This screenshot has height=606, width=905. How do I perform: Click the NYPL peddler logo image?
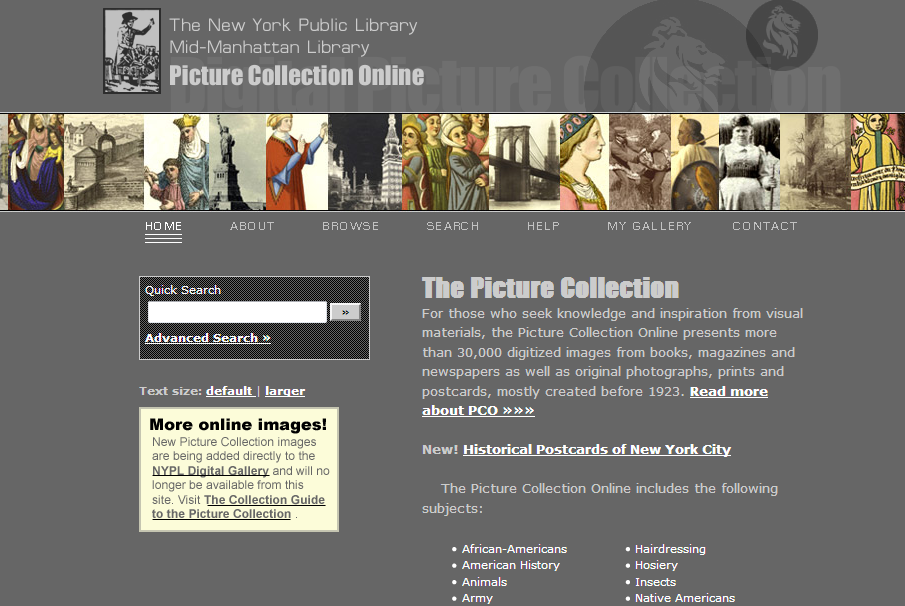tap(132, 51)
